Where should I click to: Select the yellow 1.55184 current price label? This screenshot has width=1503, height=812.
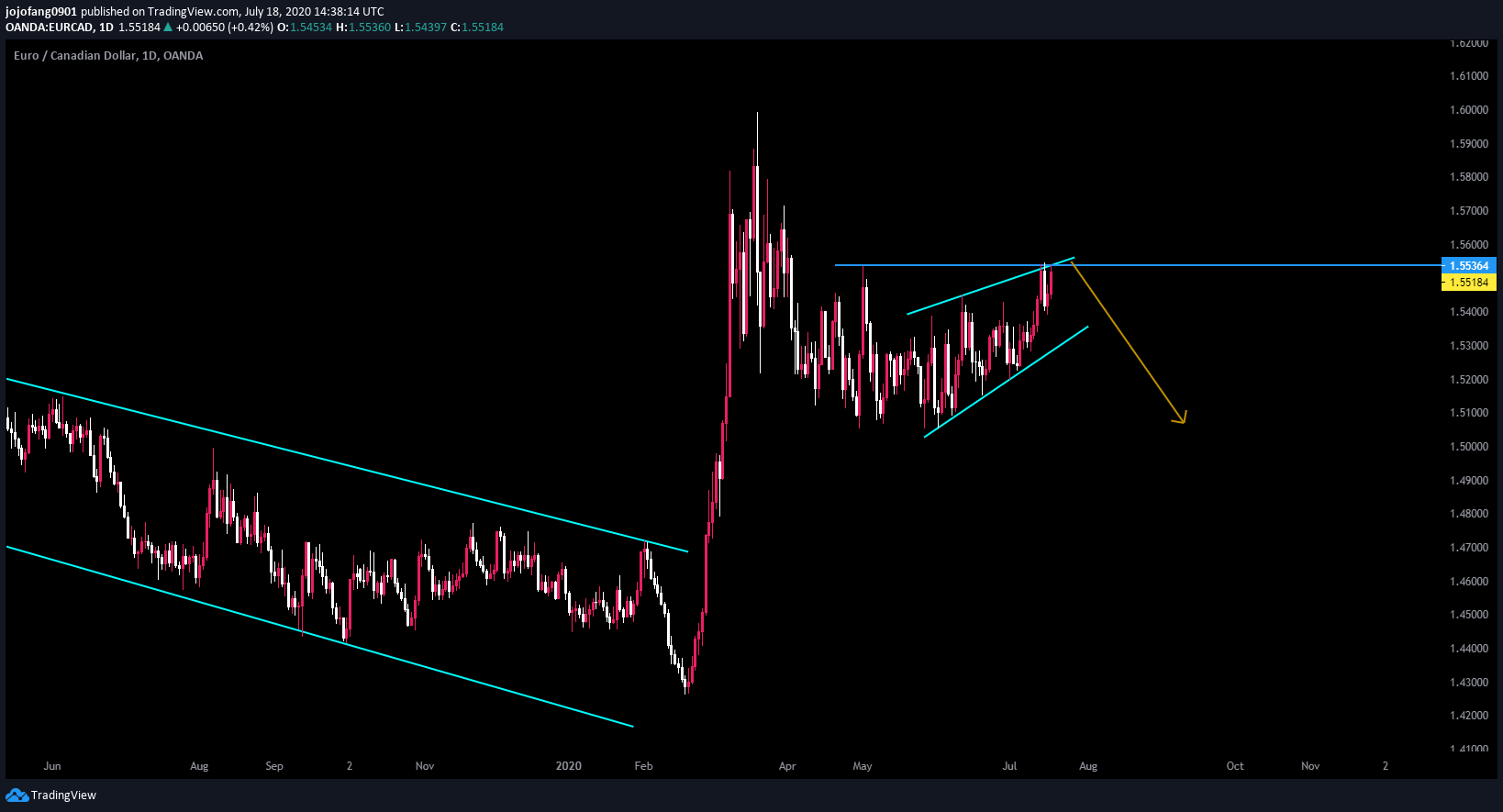[x=1469, y=283]
